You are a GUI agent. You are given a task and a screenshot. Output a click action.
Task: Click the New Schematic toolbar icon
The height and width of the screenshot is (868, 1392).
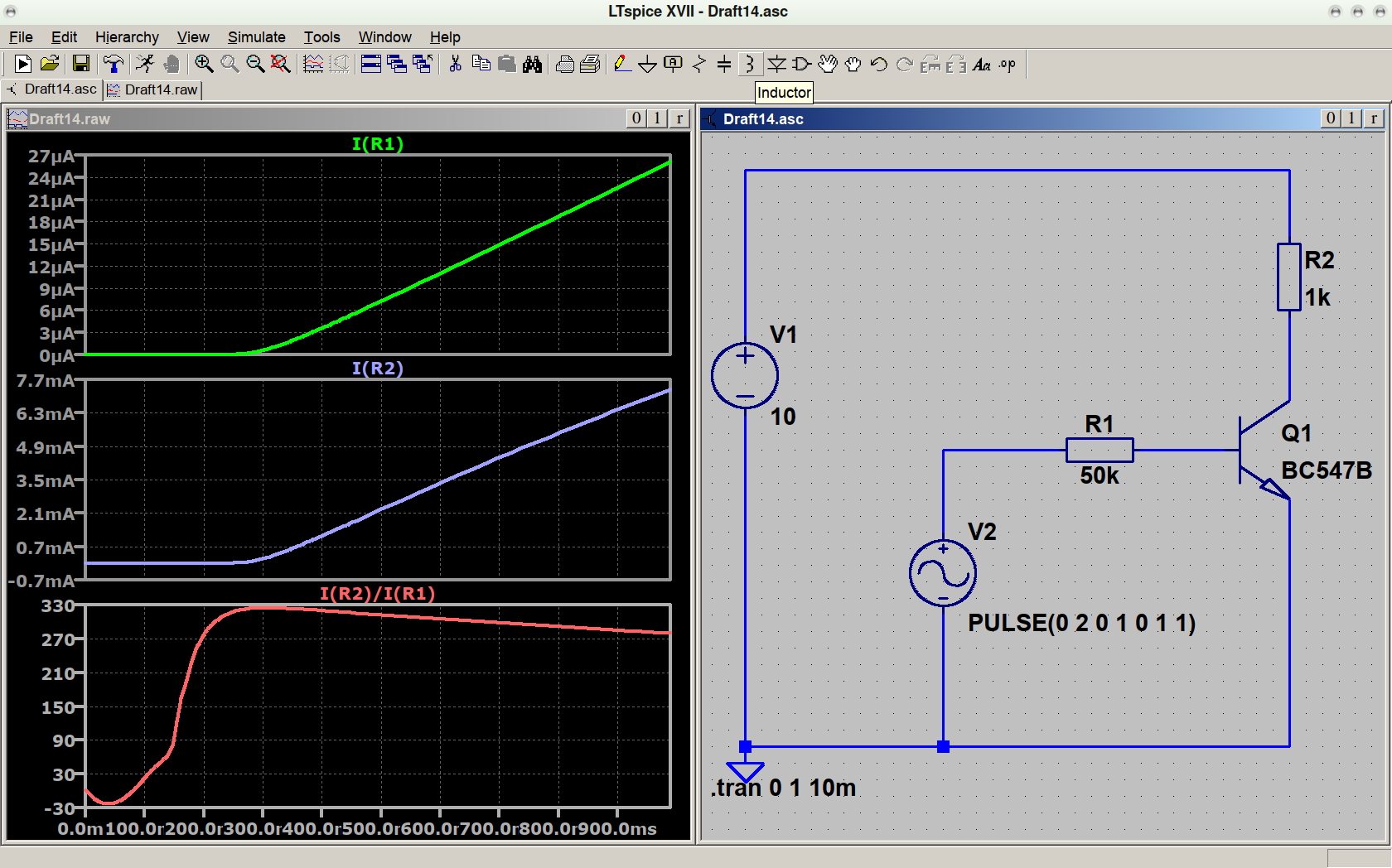tap(22, 64)
